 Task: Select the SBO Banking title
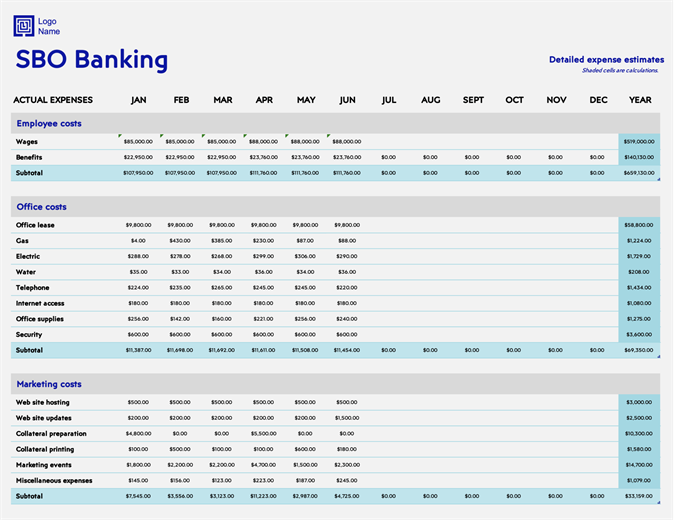[92, 60]
